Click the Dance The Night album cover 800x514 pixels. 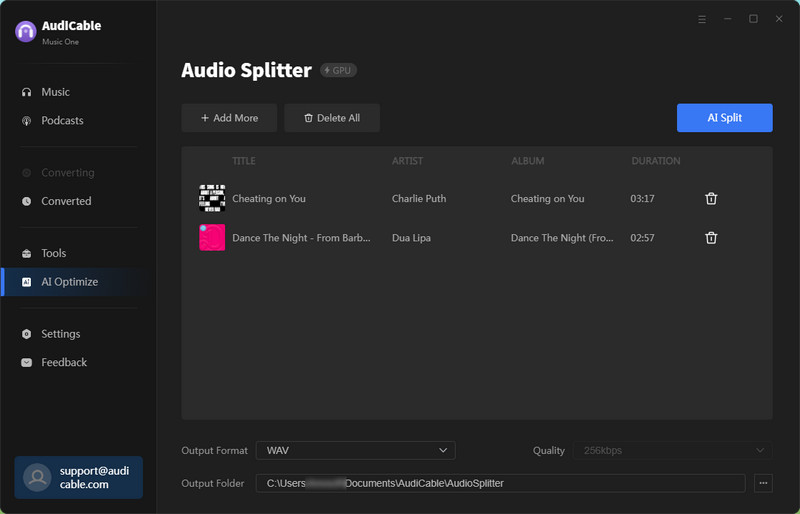(x=212, y=238)
